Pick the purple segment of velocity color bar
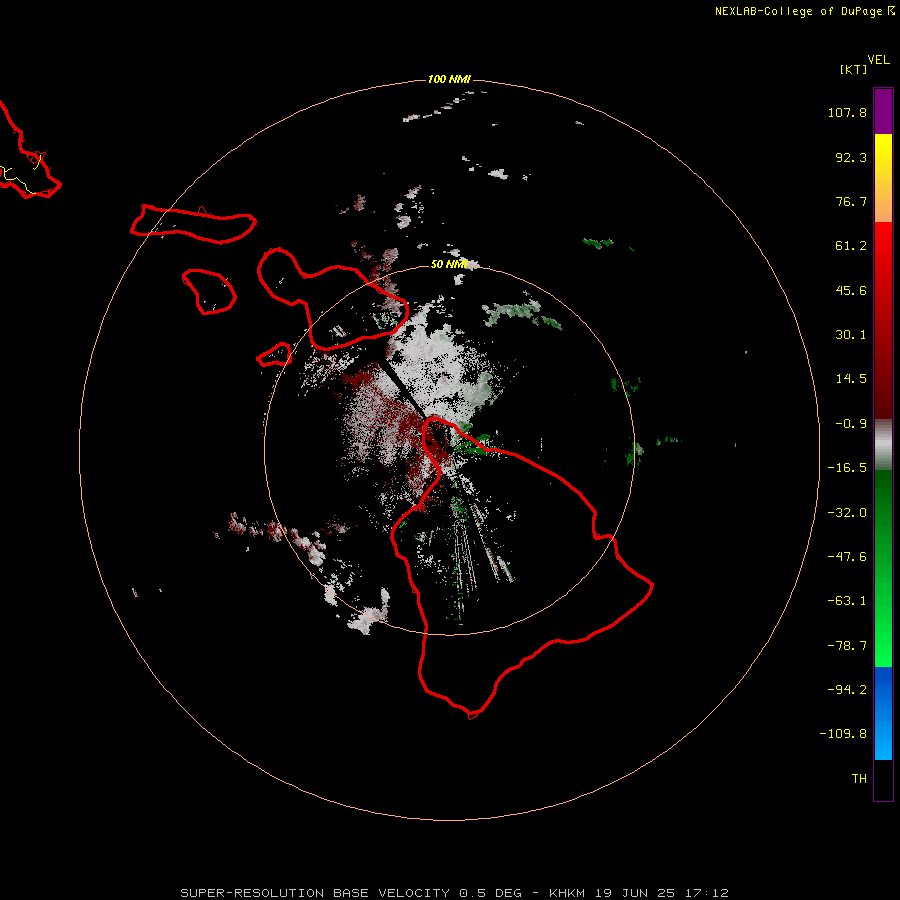The height and width of the screenshot is (900, 900). [883, 111]
